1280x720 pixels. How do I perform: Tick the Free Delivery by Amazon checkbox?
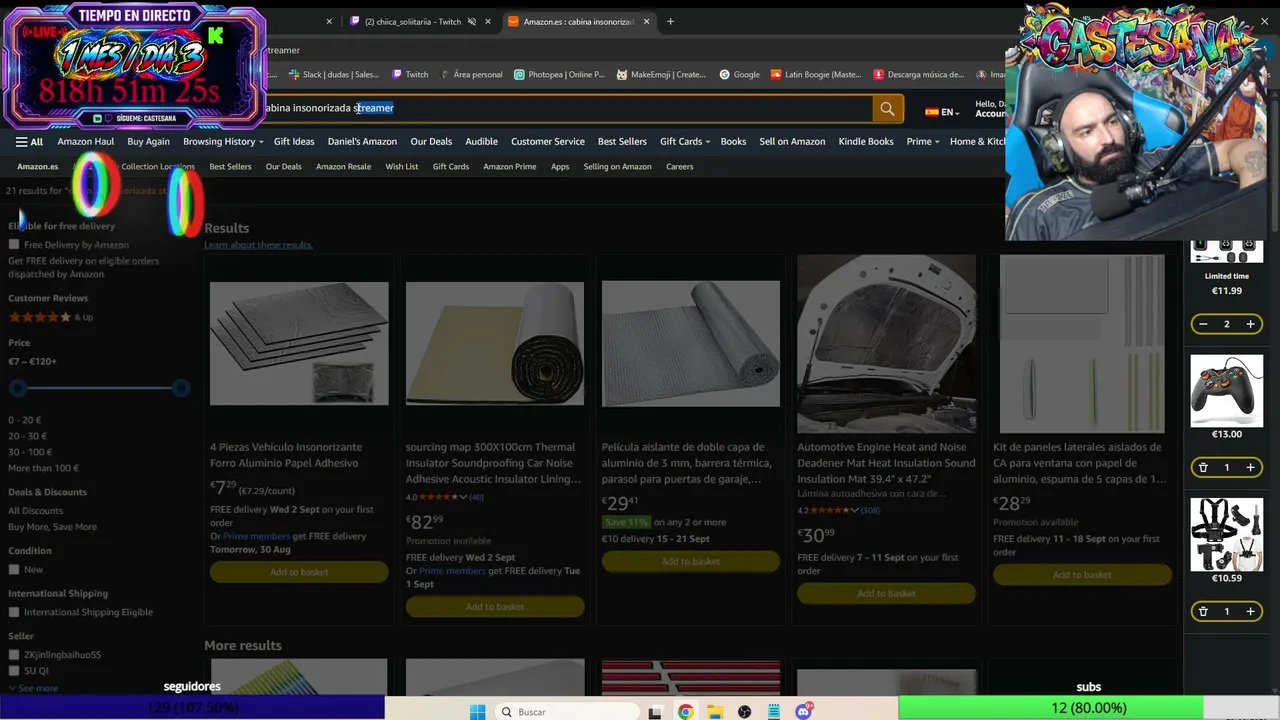[14, 244]
